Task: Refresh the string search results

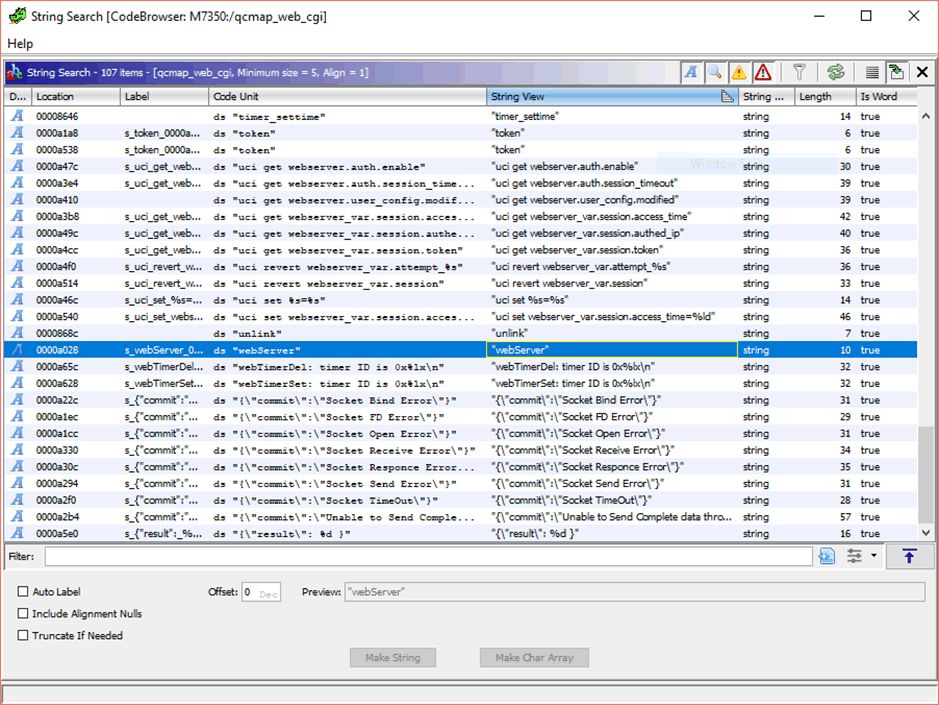Action: [x=835, y=72]
